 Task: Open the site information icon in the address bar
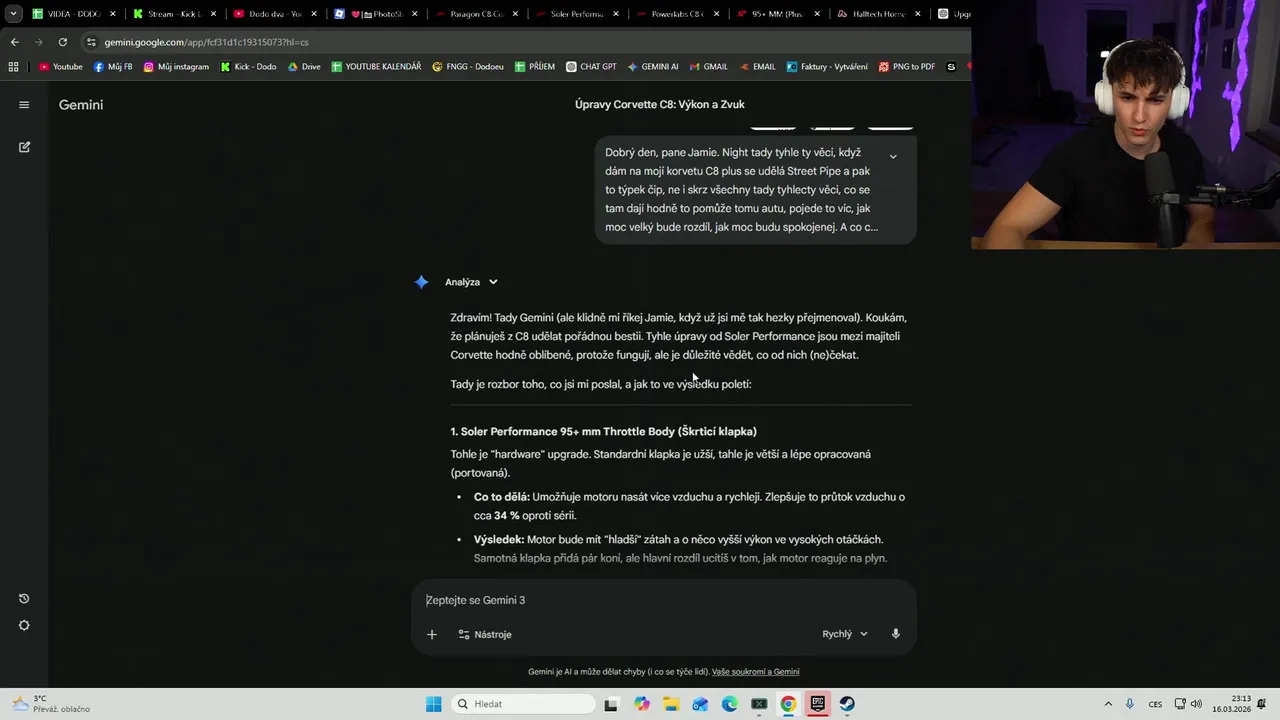(91, 42)
